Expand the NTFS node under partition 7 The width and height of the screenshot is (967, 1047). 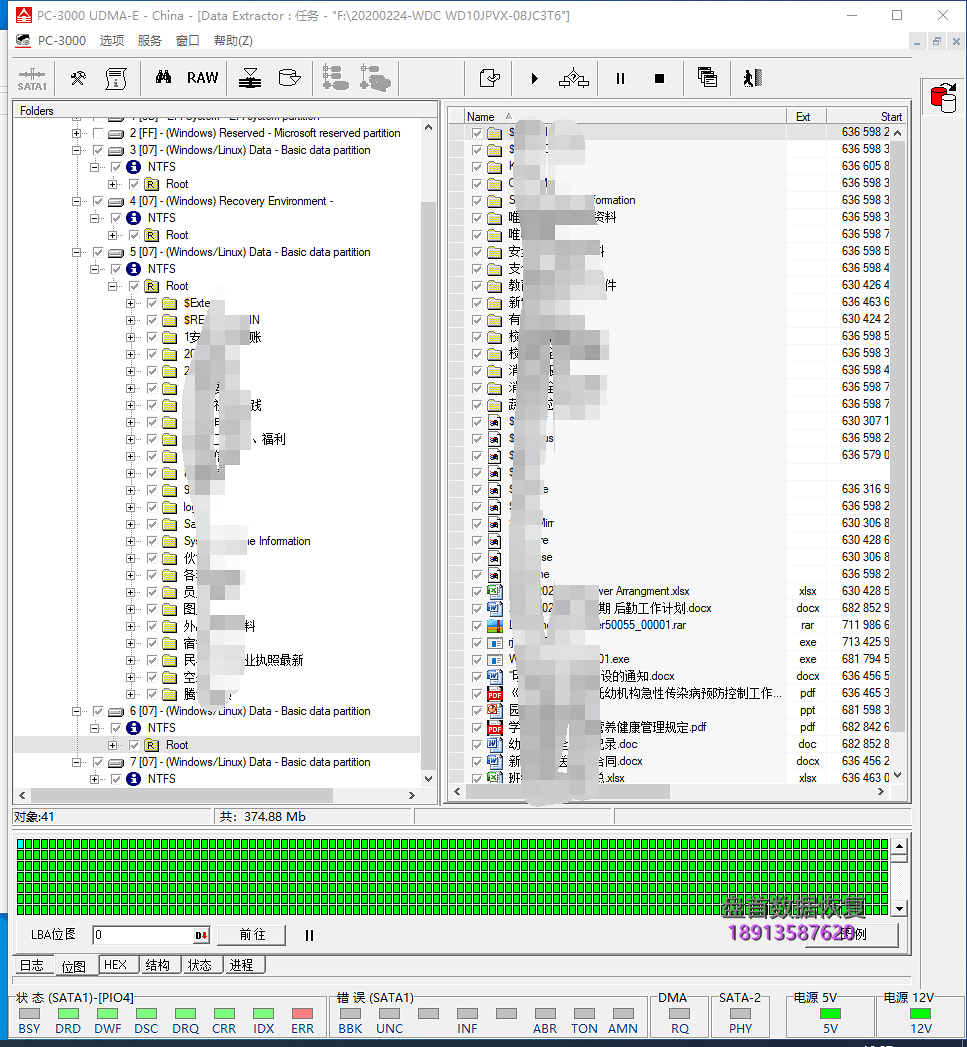[x=95, y=779]
